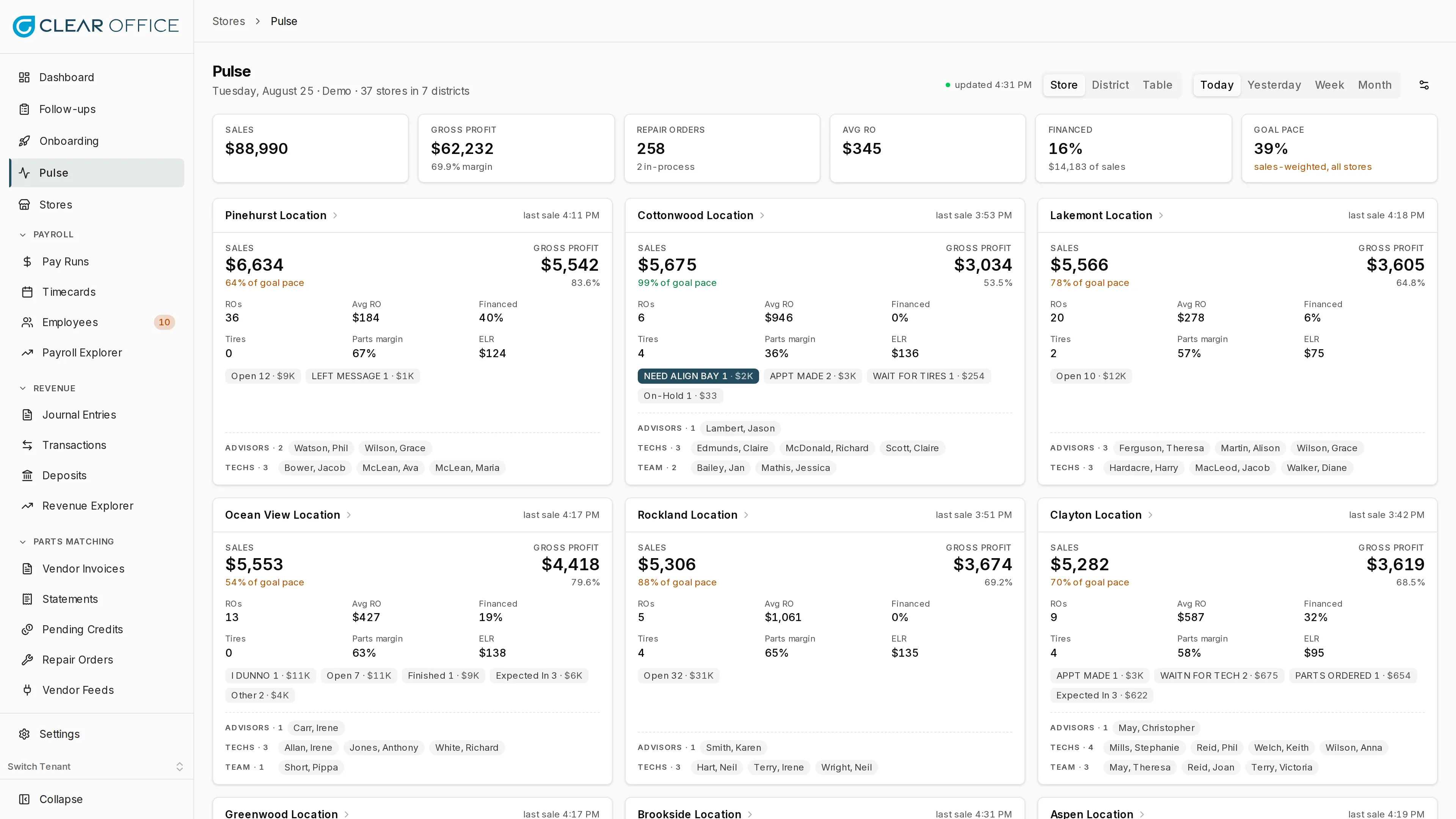Open Greenwood Location card heading
Screen dimensions: 1456x819
pos(281,813)
